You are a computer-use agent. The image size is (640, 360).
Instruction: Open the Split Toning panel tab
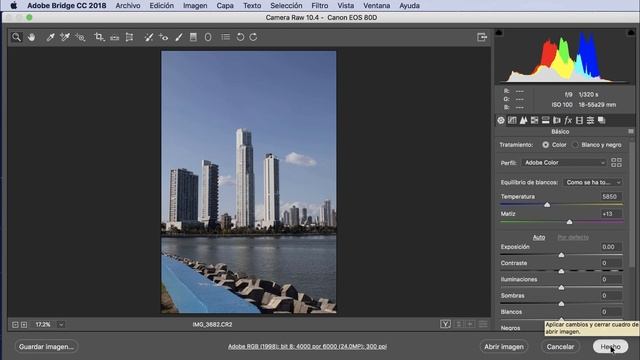pos(545,120)
